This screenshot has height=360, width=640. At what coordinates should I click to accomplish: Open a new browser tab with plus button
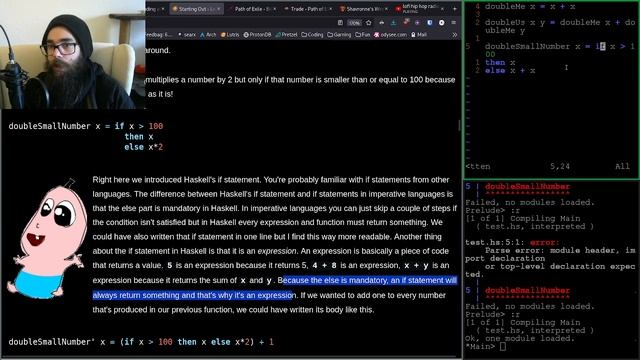[x=454, y=9]
